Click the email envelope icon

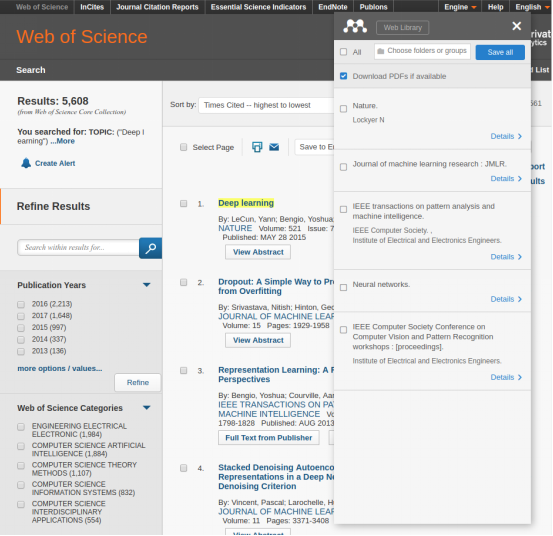tap(274, 147)
